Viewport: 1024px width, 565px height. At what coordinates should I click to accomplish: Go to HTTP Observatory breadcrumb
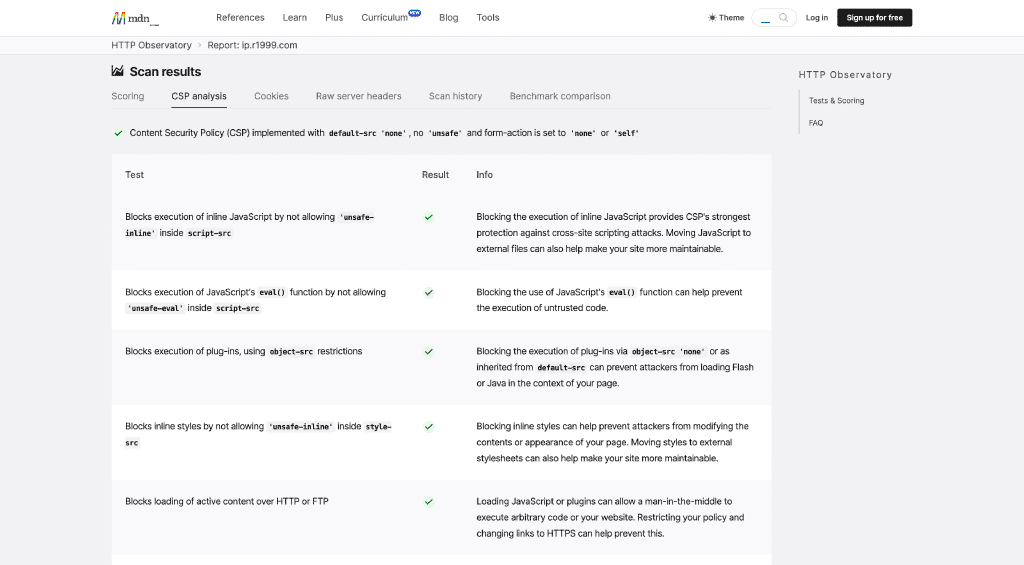click(x=151, y=45)
